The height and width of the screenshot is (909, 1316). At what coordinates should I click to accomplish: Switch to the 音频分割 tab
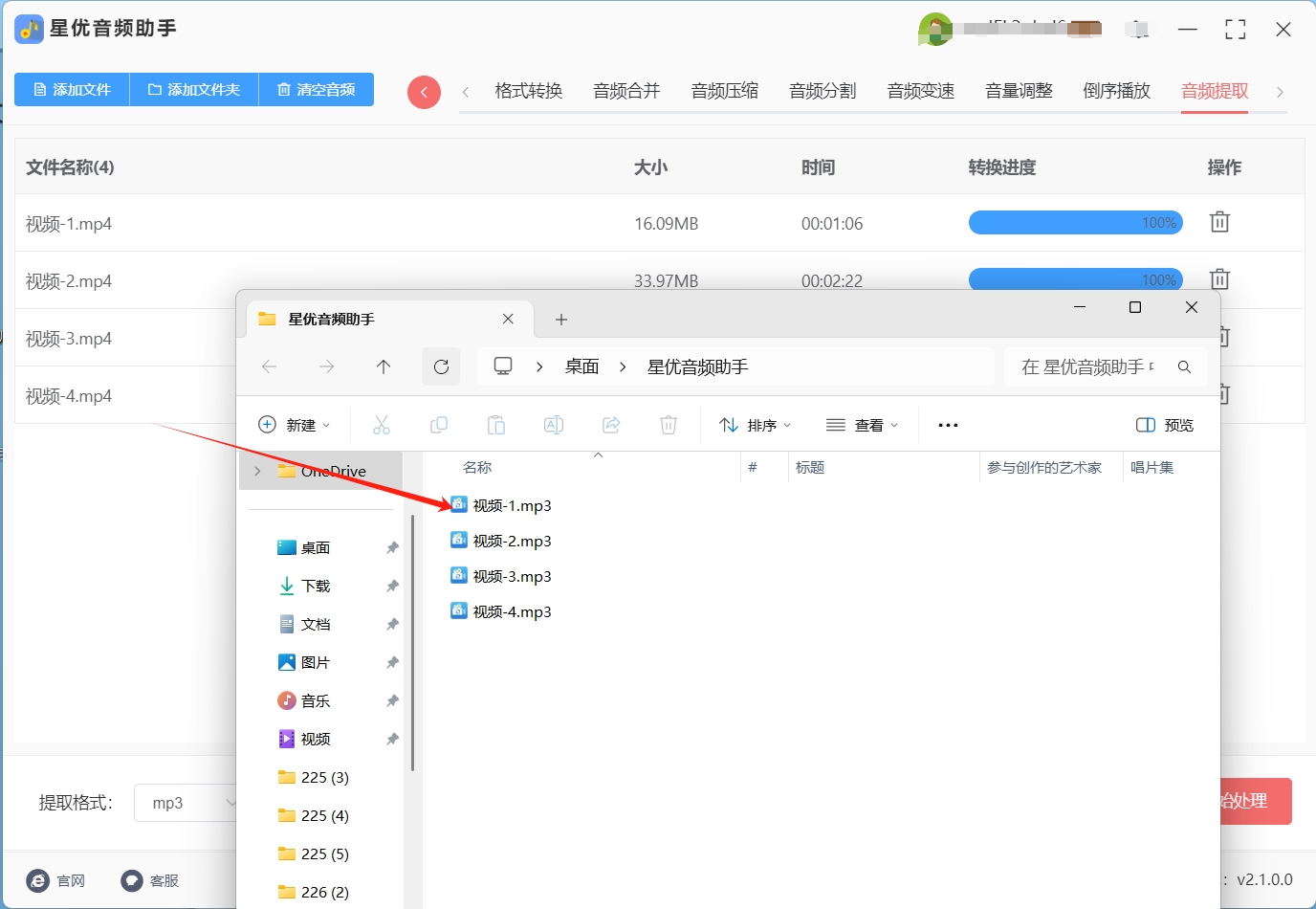coord(822,91)
